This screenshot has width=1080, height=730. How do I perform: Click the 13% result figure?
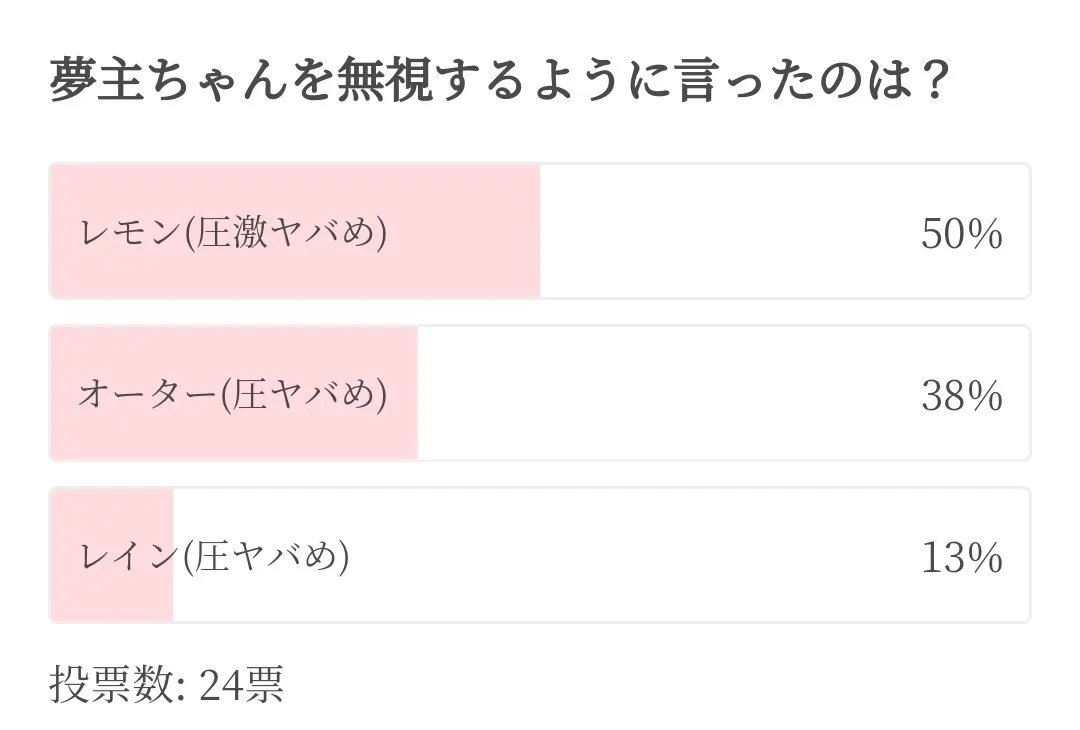(x=961, y=557)
